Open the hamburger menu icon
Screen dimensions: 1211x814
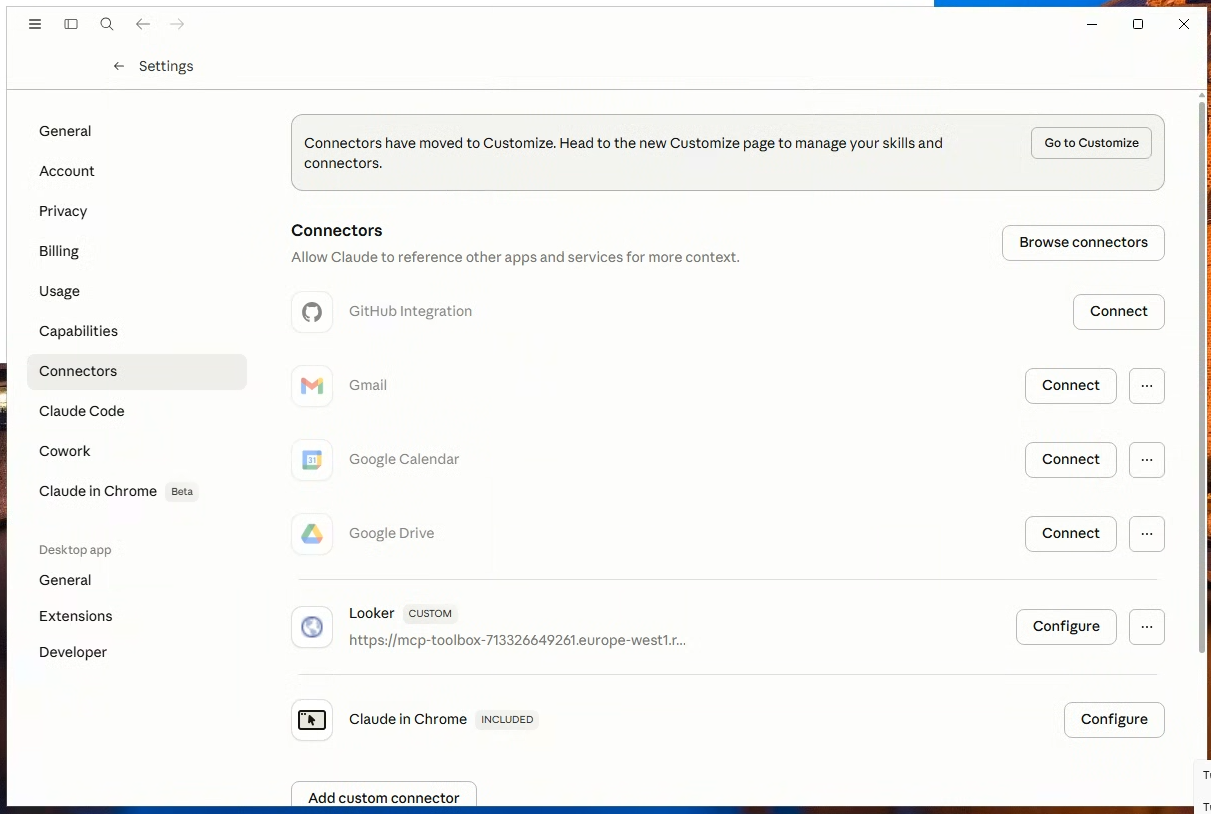[35, 24]
